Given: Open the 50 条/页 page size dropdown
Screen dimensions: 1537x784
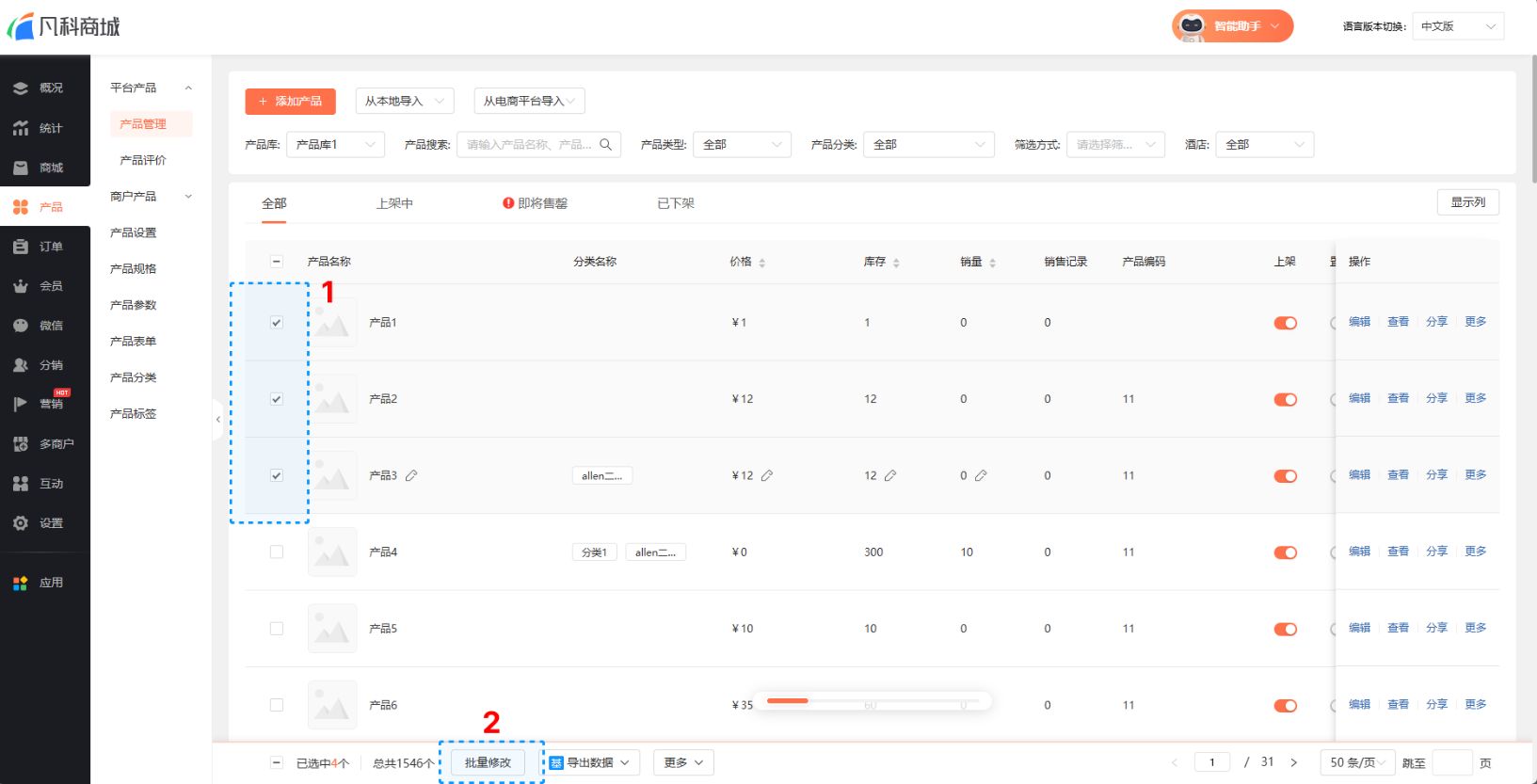Looking at the screenshot, I should coord(1356,762).
